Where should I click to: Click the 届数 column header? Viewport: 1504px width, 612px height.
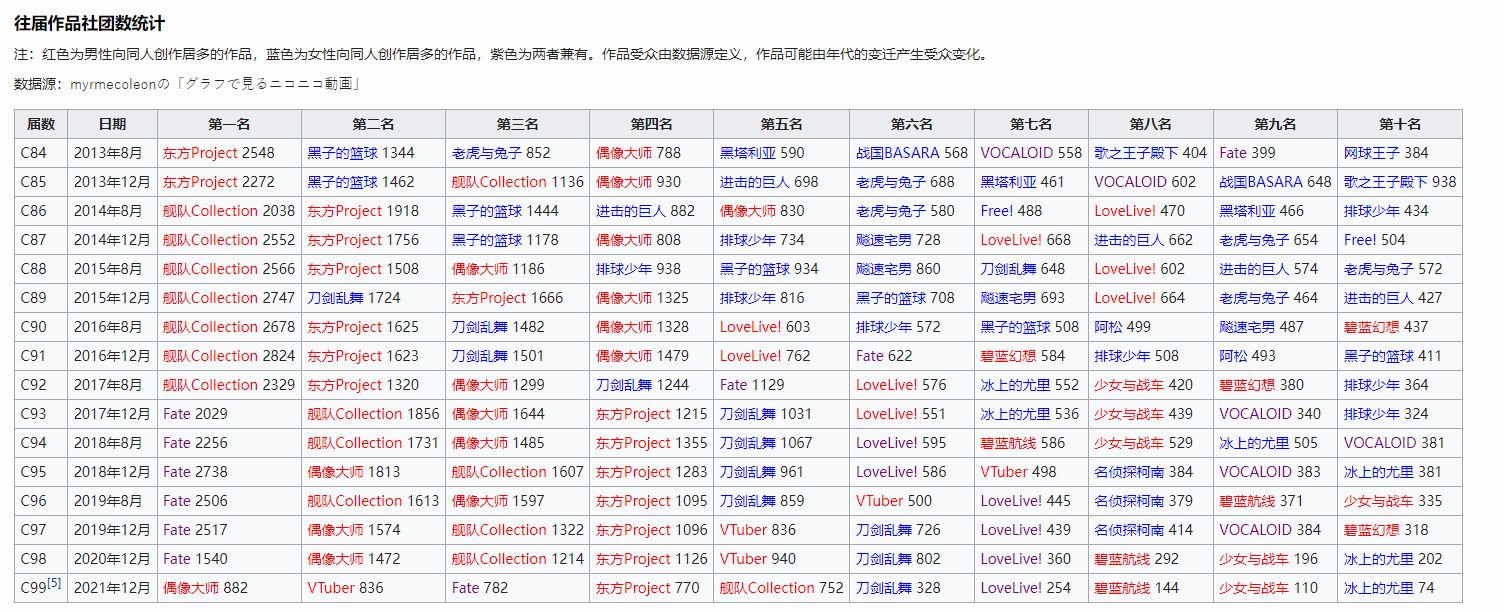coord(41,124)
